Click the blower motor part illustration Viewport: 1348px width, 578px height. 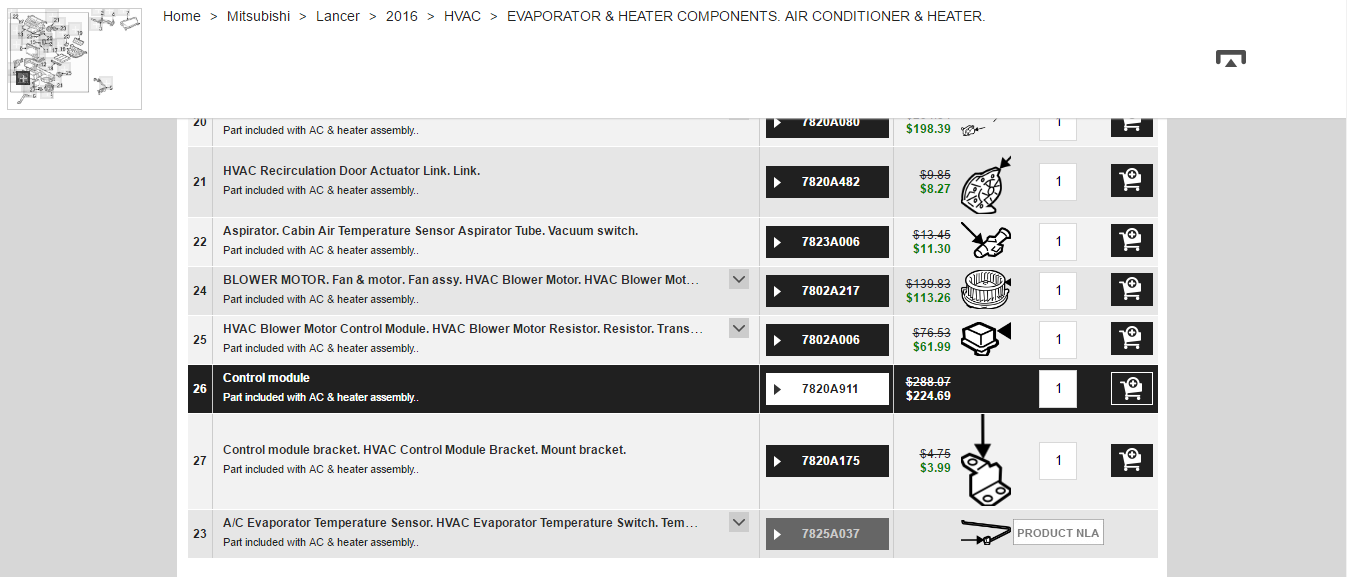[x=986, y=290]
